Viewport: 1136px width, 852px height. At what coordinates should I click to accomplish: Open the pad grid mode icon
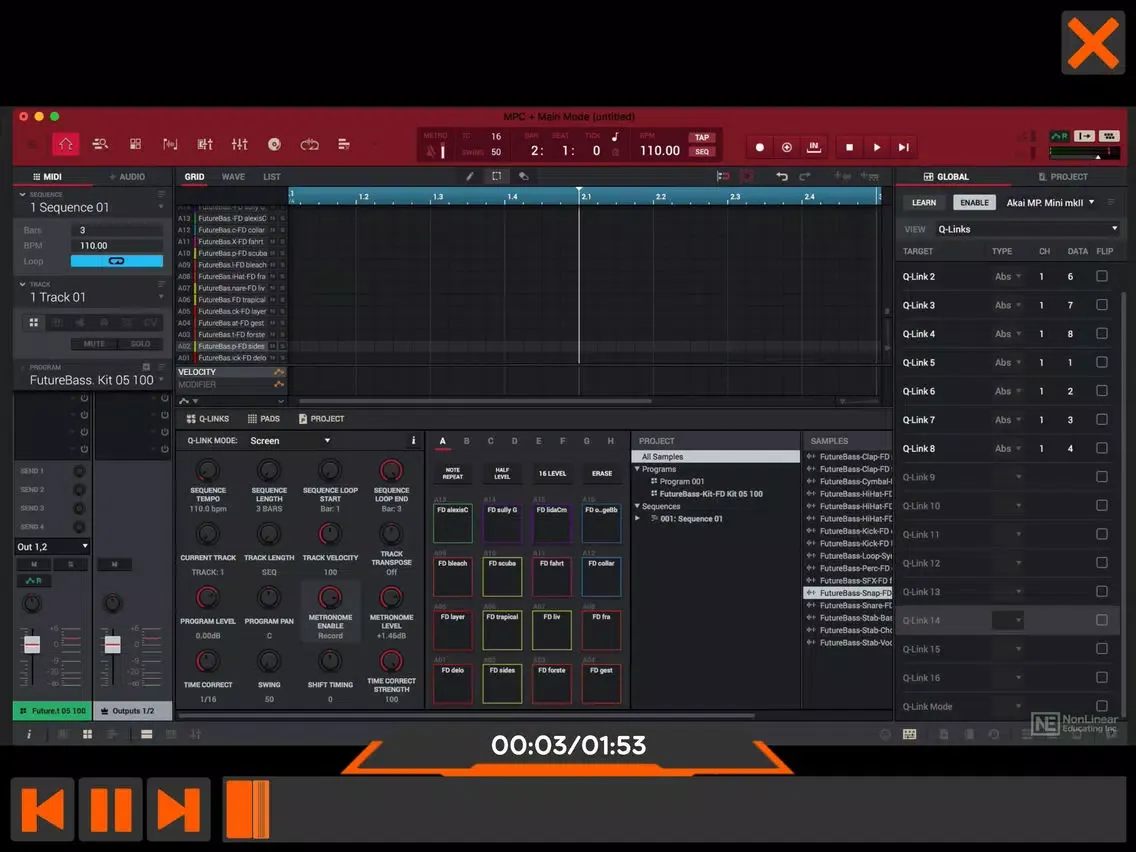pos(135,144)
